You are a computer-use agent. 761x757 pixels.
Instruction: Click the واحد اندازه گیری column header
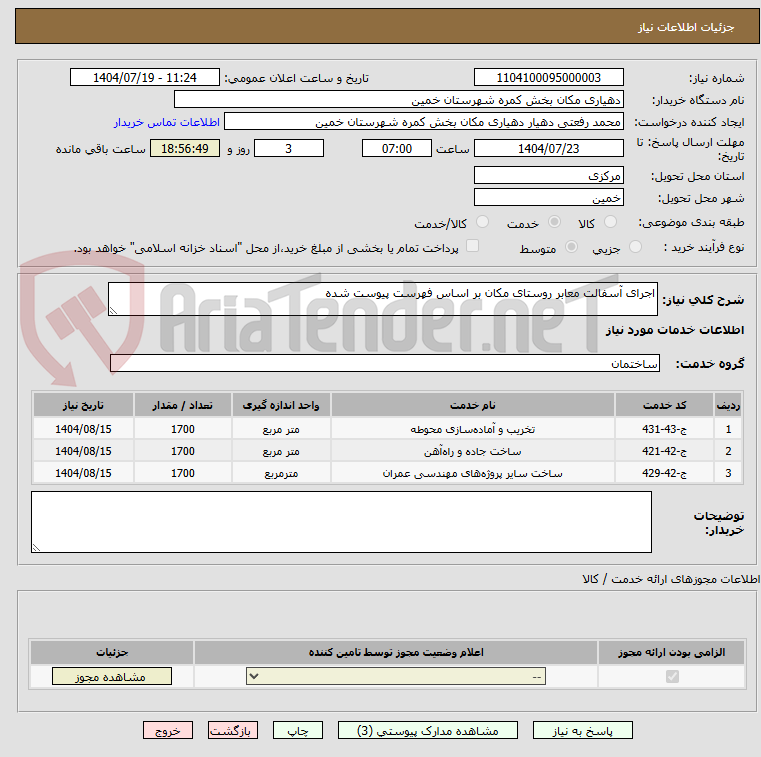(x=281, y=405)
